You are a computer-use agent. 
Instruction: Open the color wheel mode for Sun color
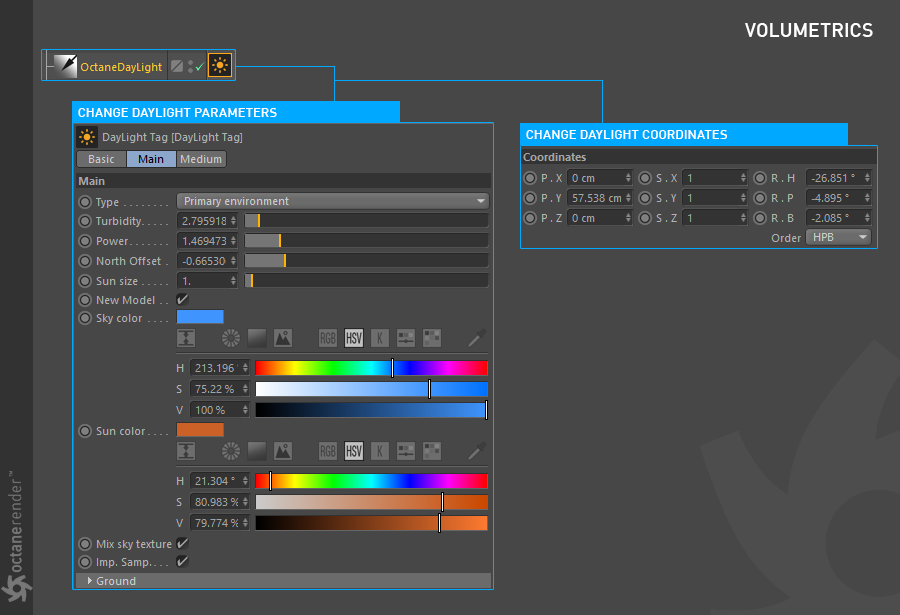tap(231, 451)
